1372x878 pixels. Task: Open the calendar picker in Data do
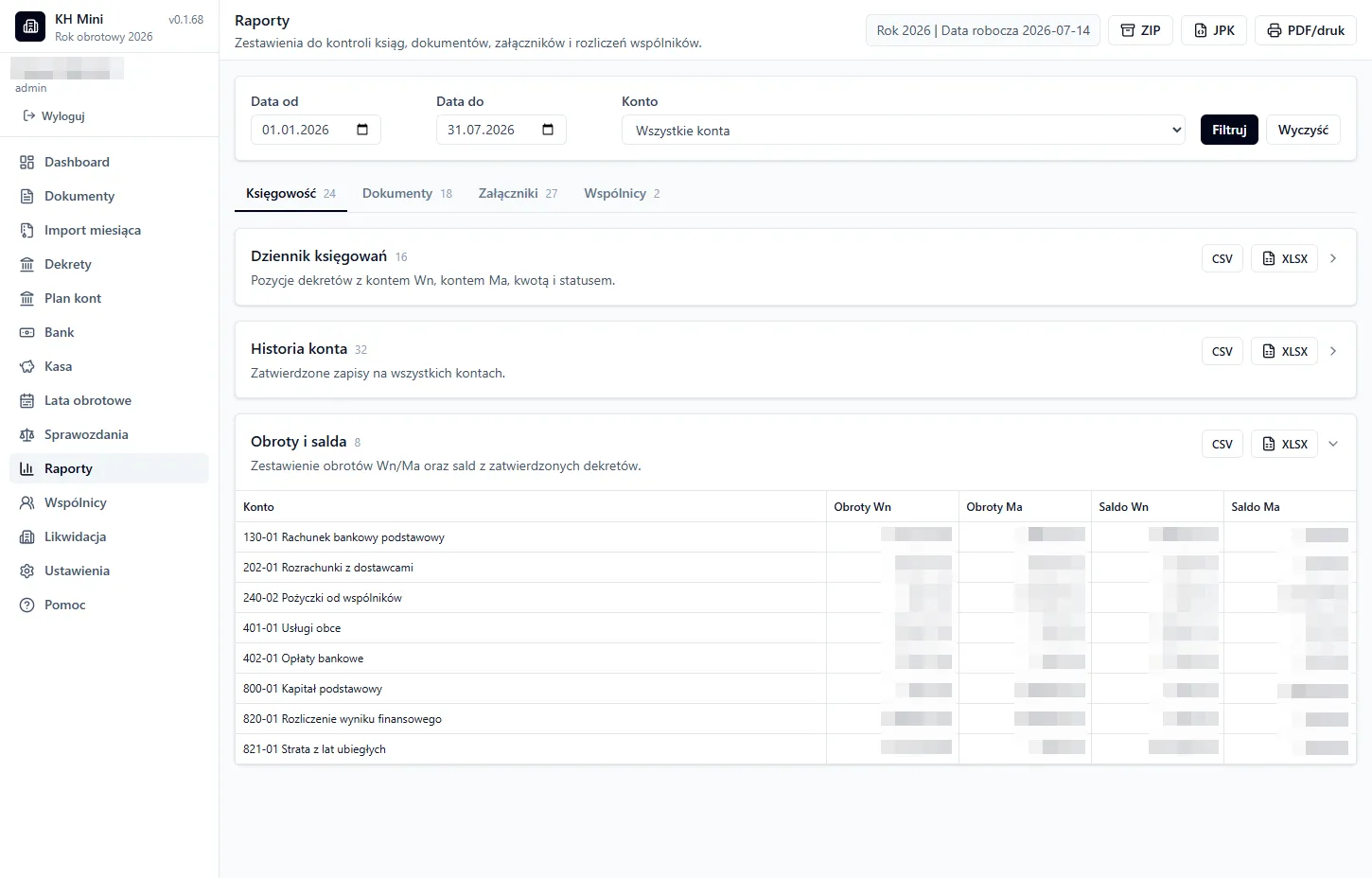click(548, 130)
